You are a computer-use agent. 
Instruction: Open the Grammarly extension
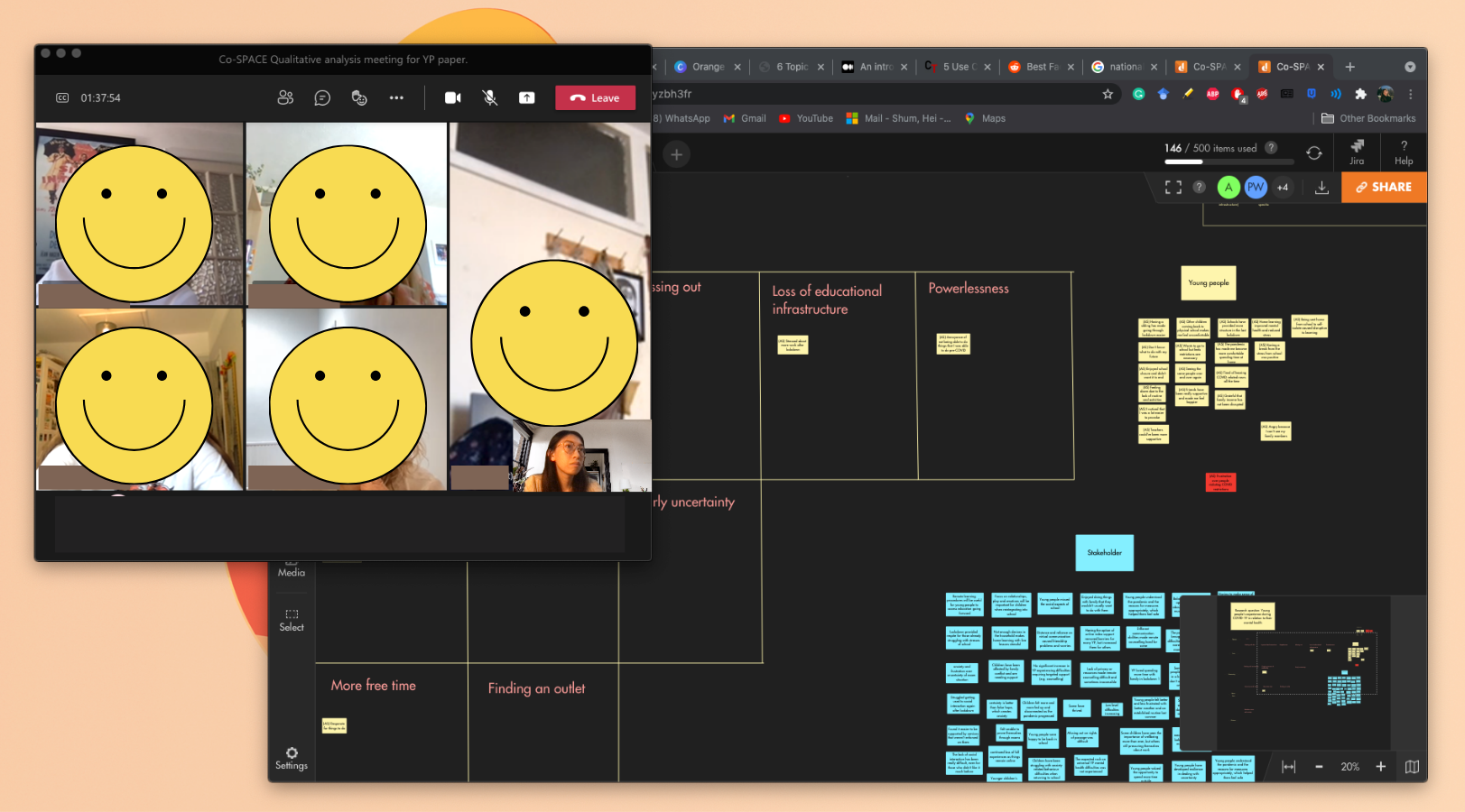pyautogui.click(x=1139, y=94)
